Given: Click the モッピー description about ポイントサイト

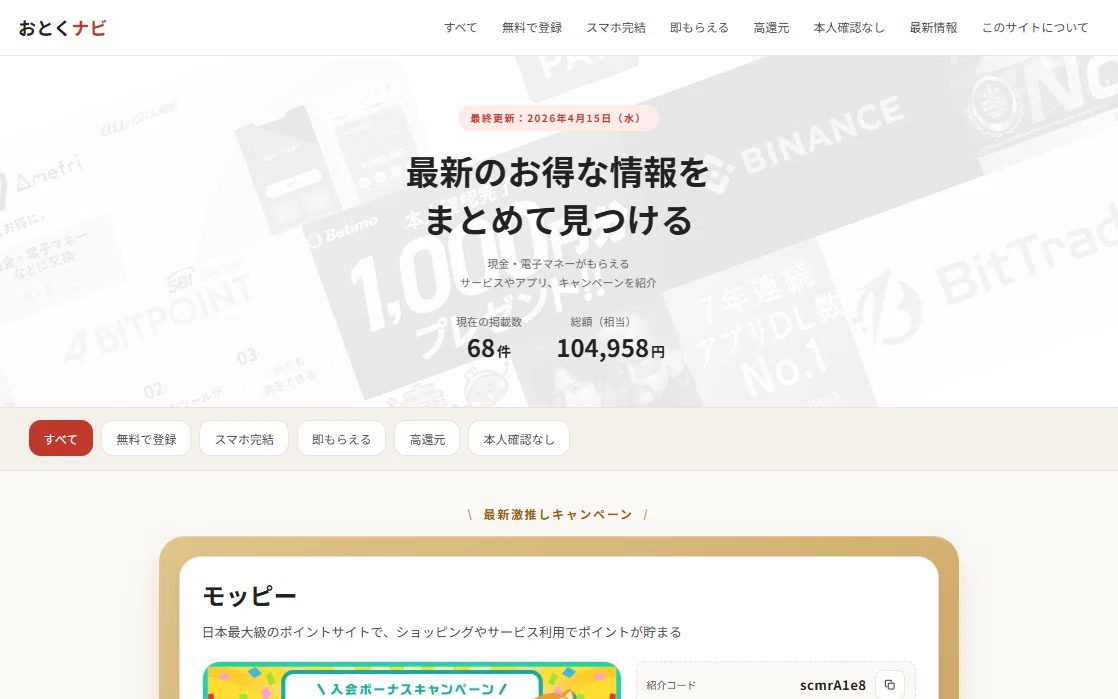Looking at the screenshot, I should [442, 632].
